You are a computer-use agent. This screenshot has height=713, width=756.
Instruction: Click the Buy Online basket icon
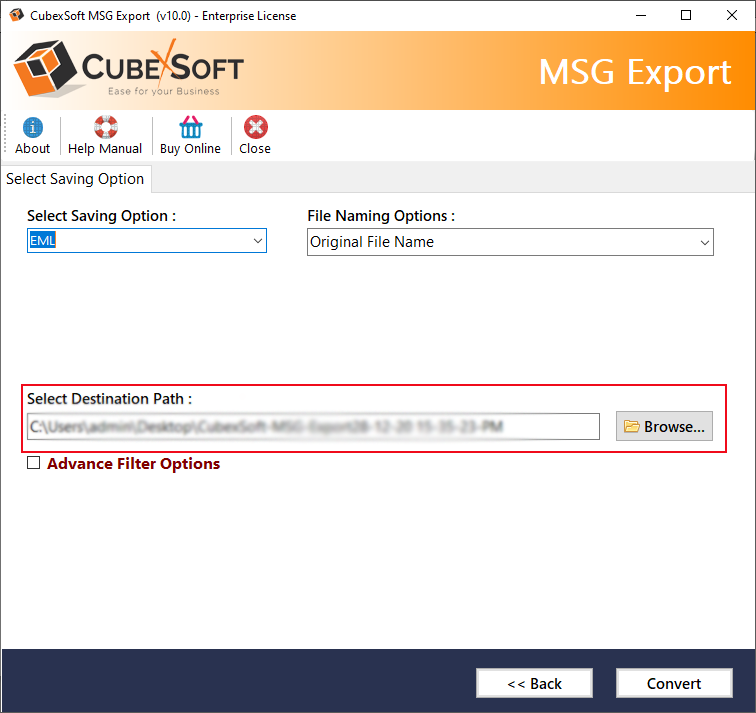[x=190, y=128]
